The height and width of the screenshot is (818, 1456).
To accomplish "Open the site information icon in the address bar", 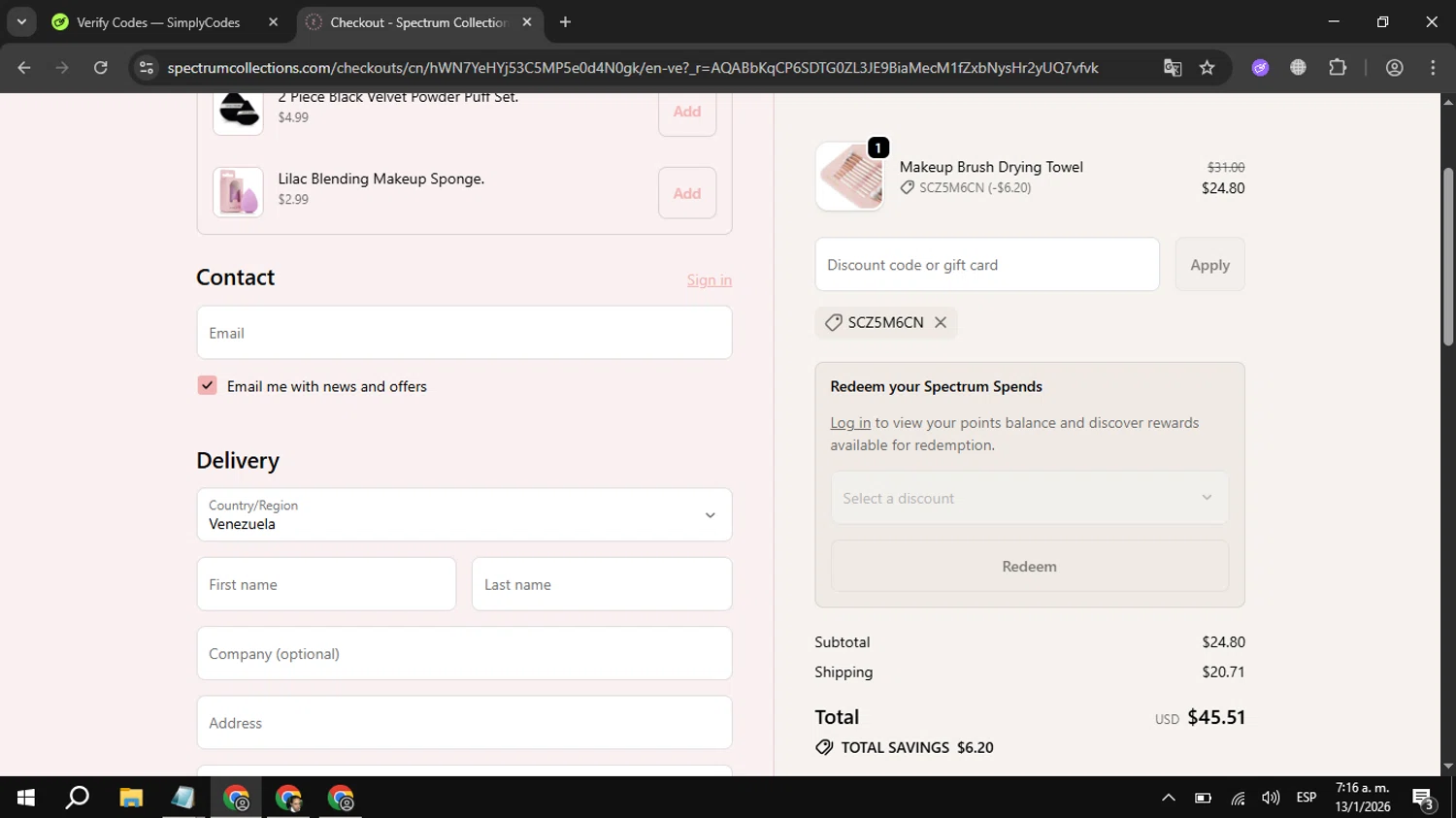I will tap(147, 68).
